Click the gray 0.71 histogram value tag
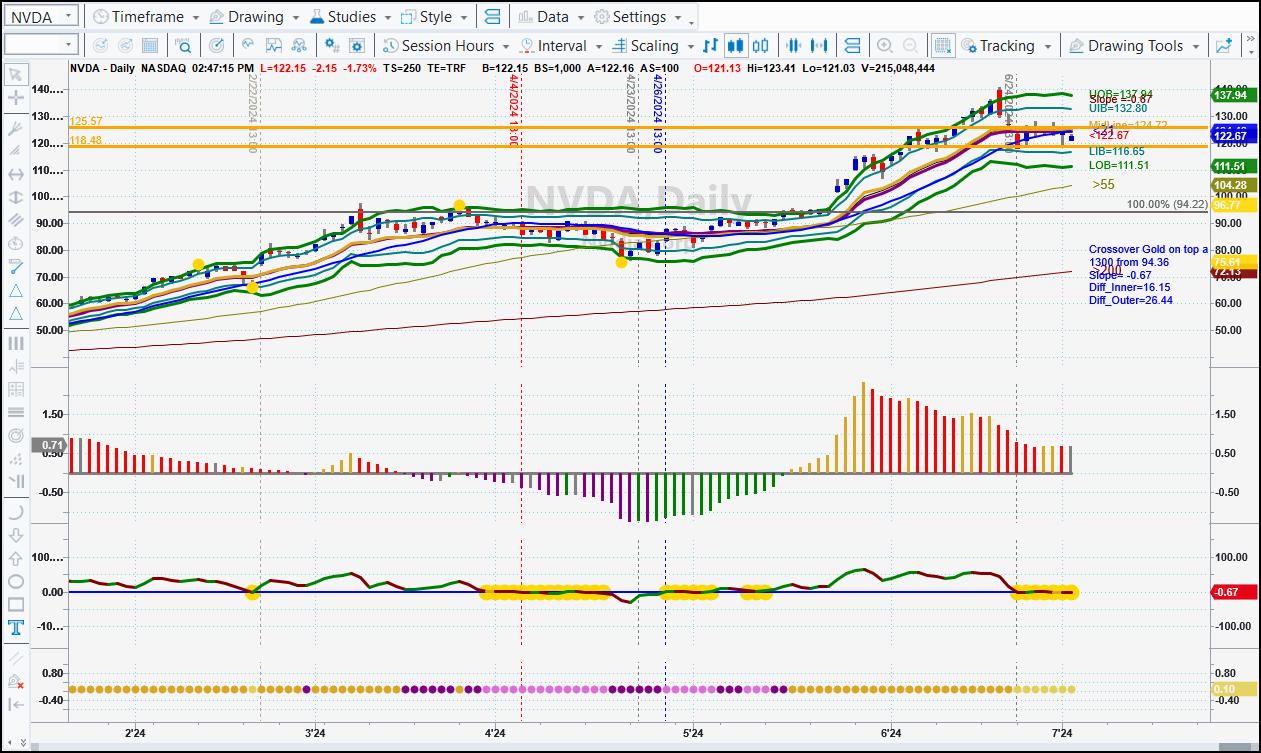This screenshot has width=1261, height=753. click(52, 445)
